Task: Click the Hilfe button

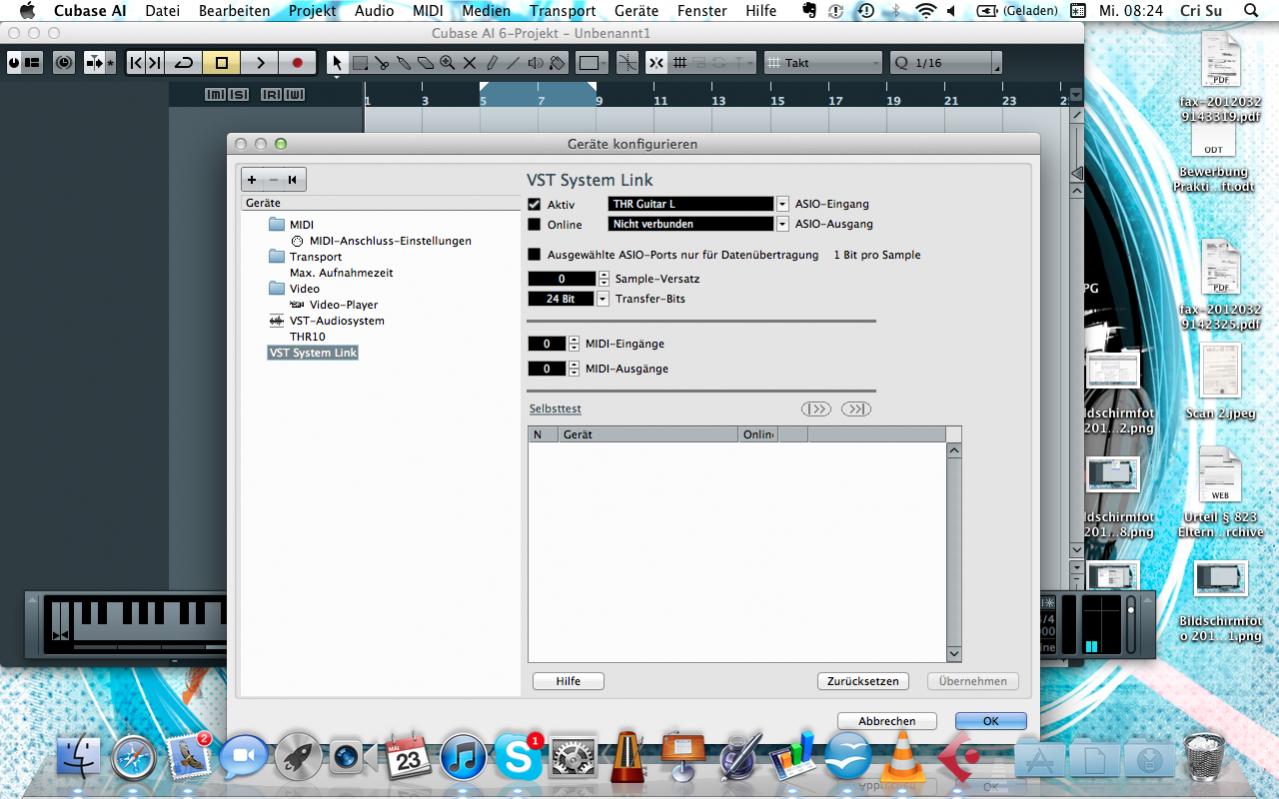Action: 568,681
